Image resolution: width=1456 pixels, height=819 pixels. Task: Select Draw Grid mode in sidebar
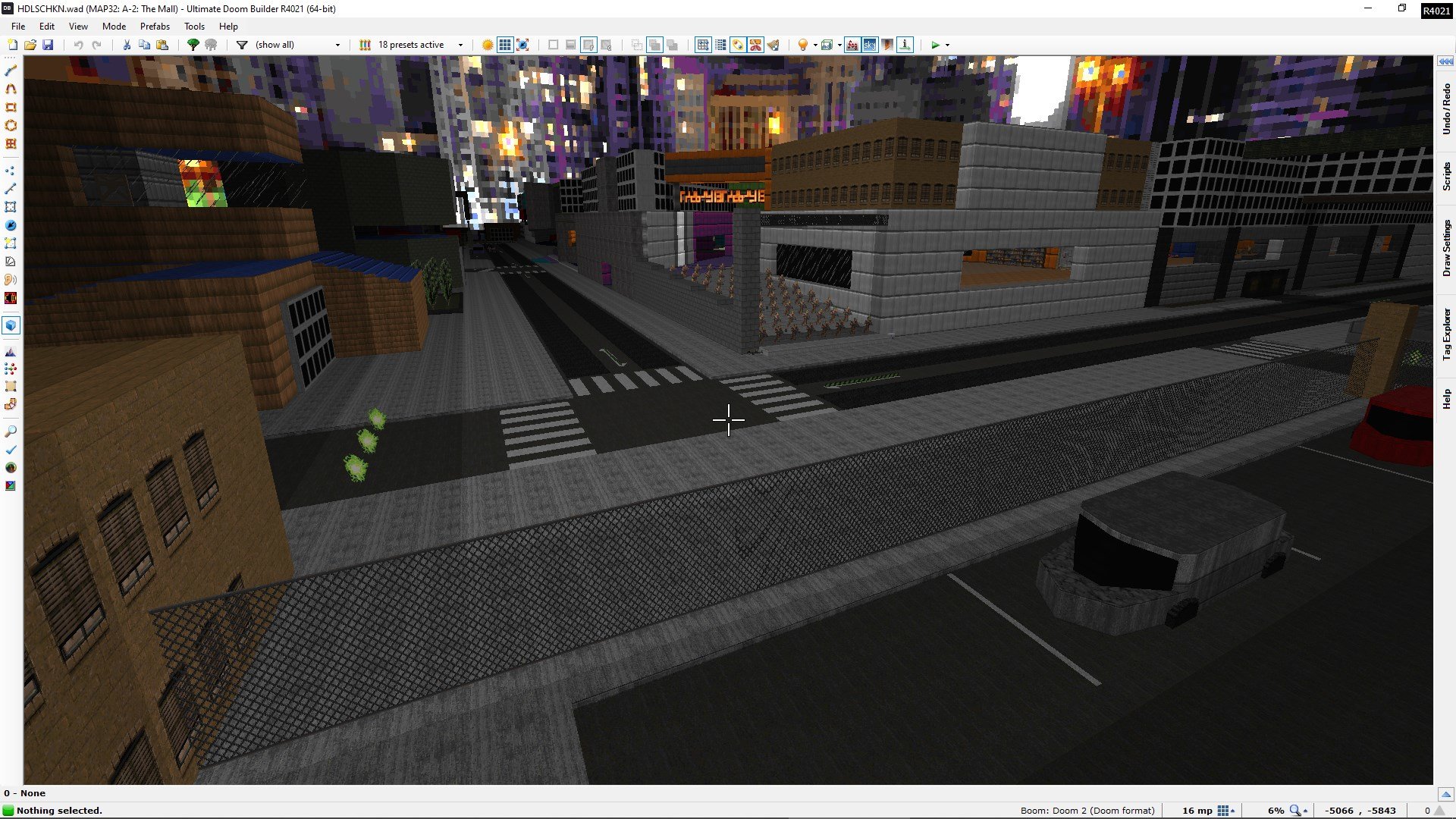coord(11,143)
